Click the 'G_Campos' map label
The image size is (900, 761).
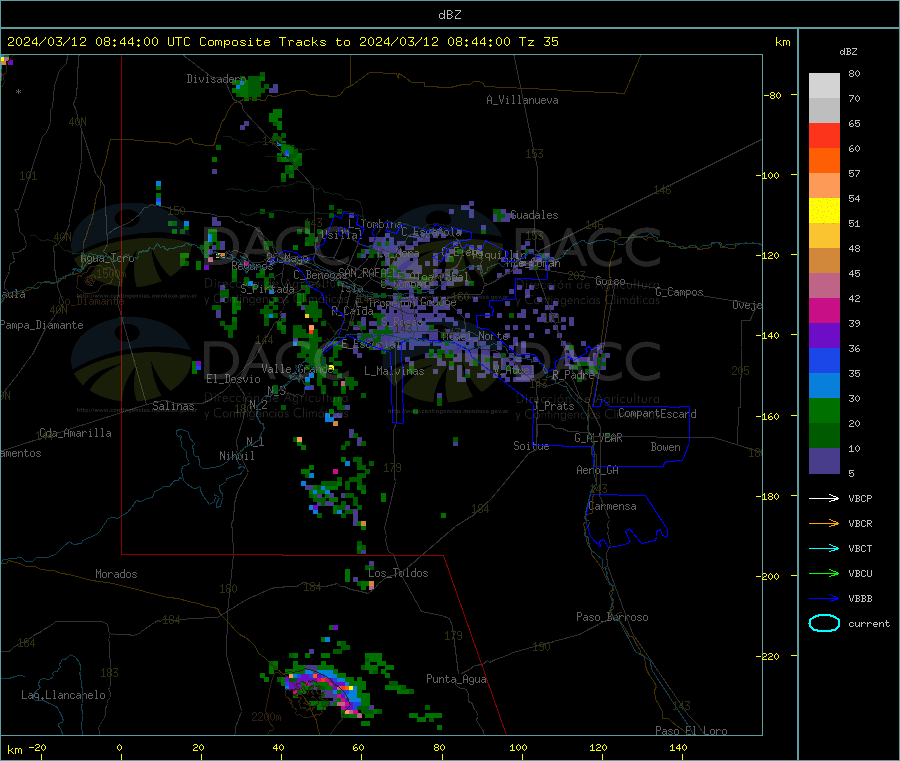679,292
